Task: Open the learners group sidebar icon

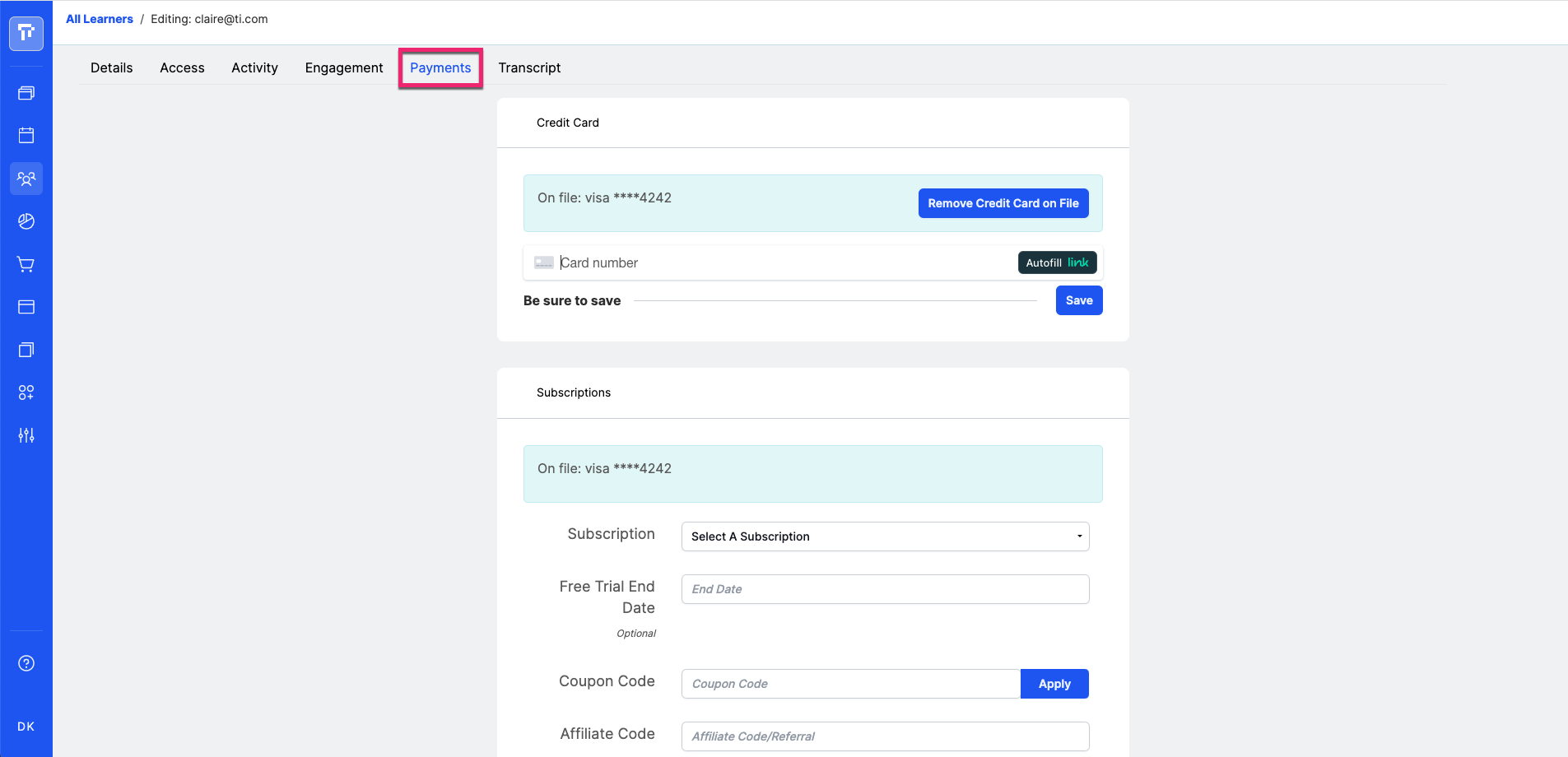Action: click(26, 179)
